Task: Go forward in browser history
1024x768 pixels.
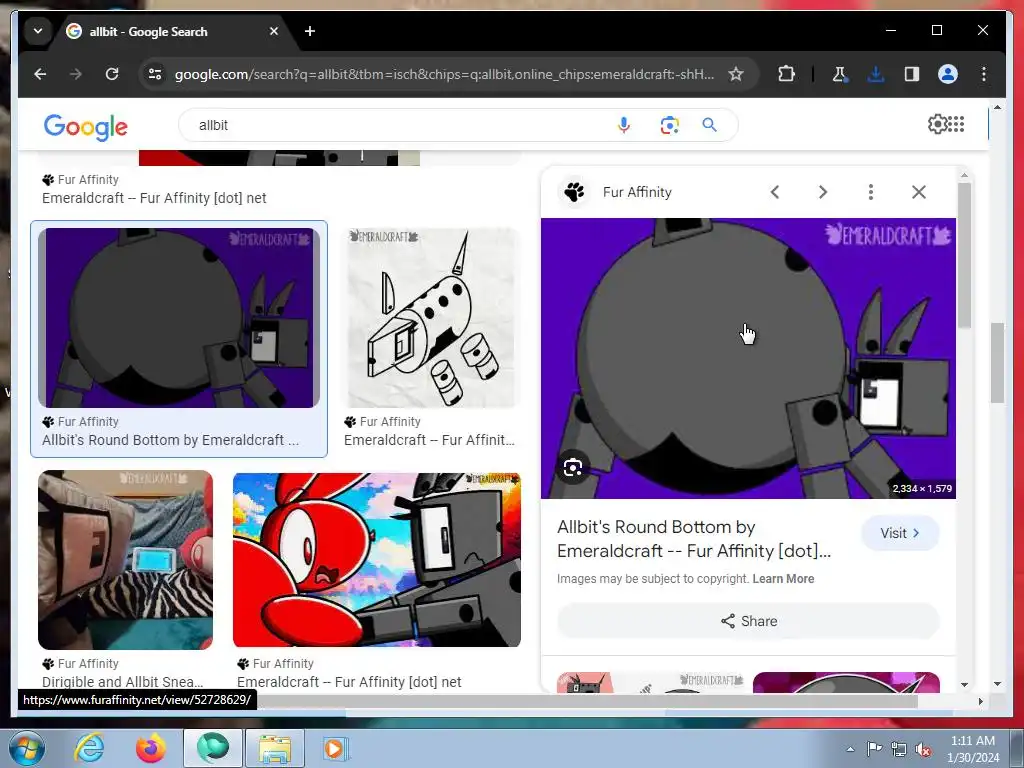Action: [x=76, y=74]
